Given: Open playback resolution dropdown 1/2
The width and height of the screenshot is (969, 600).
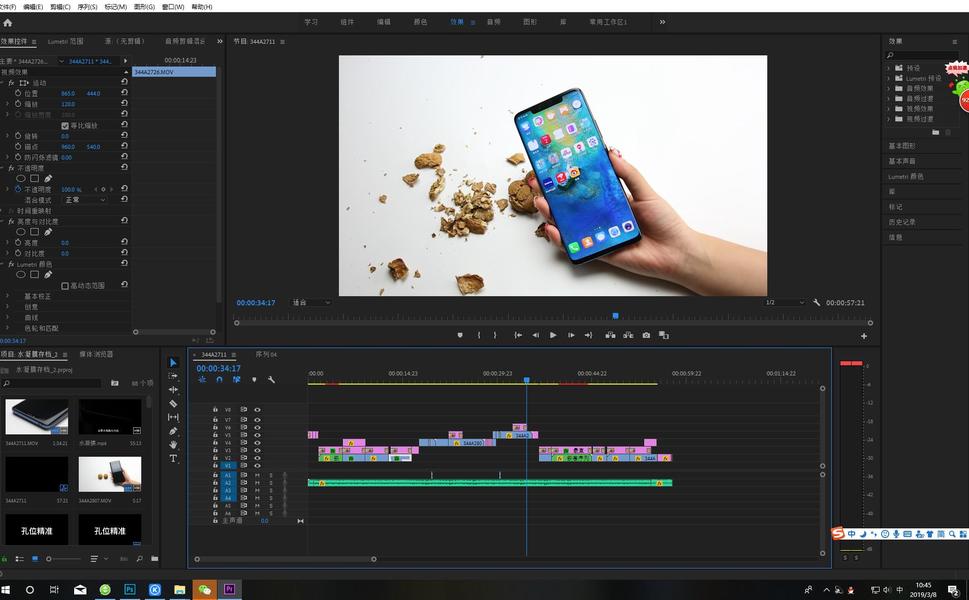Looking at the screenshot, I should coord(784,303).
